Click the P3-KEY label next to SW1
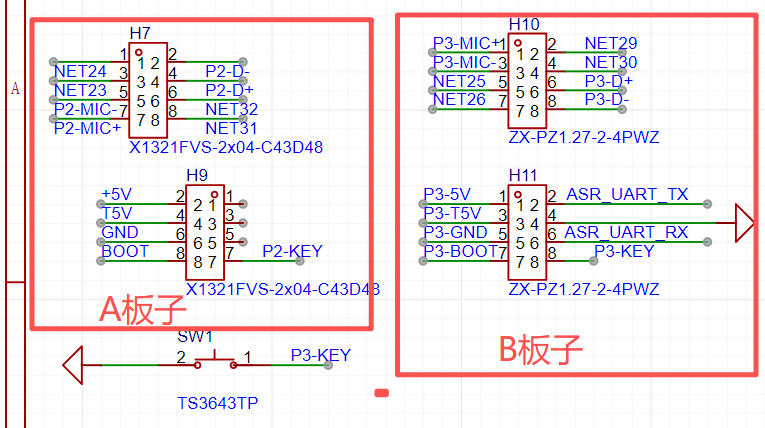 320,355
